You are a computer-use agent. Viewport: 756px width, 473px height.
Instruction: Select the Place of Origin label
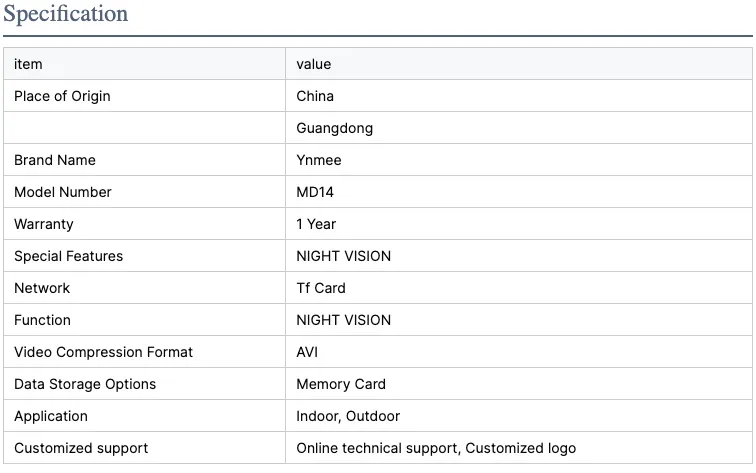(x=62, y=96)
